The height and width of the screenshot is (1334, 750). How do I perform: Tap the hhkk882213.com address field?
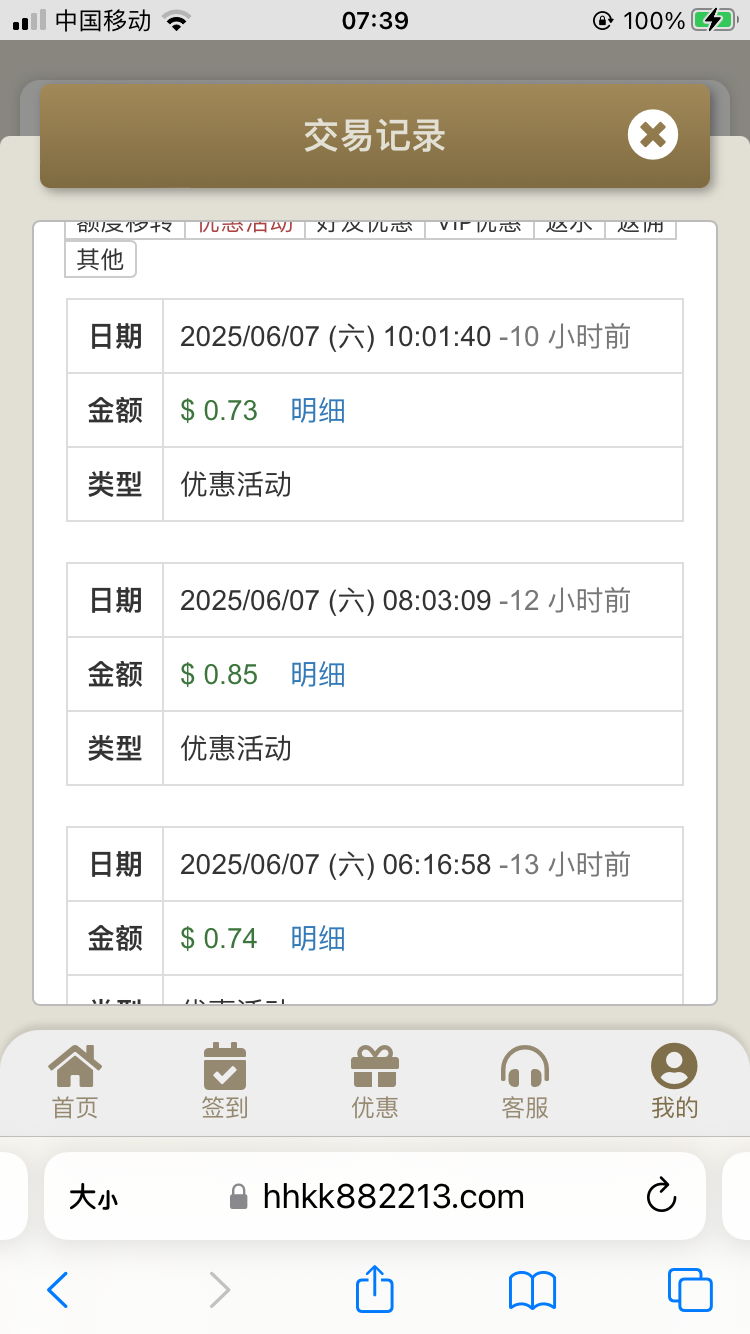[392, 1196]
